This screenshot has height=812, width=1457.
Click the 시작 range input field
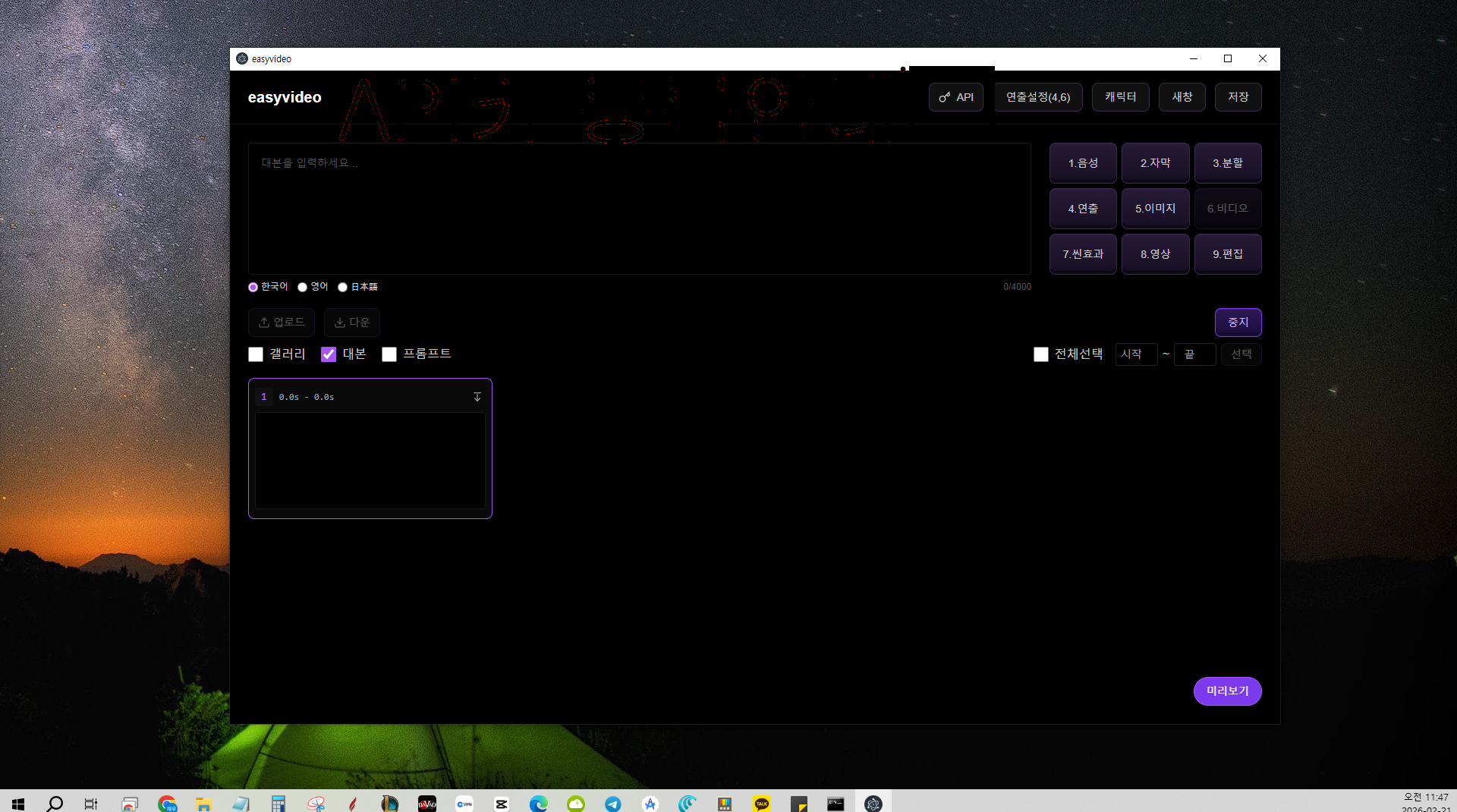1136,354
